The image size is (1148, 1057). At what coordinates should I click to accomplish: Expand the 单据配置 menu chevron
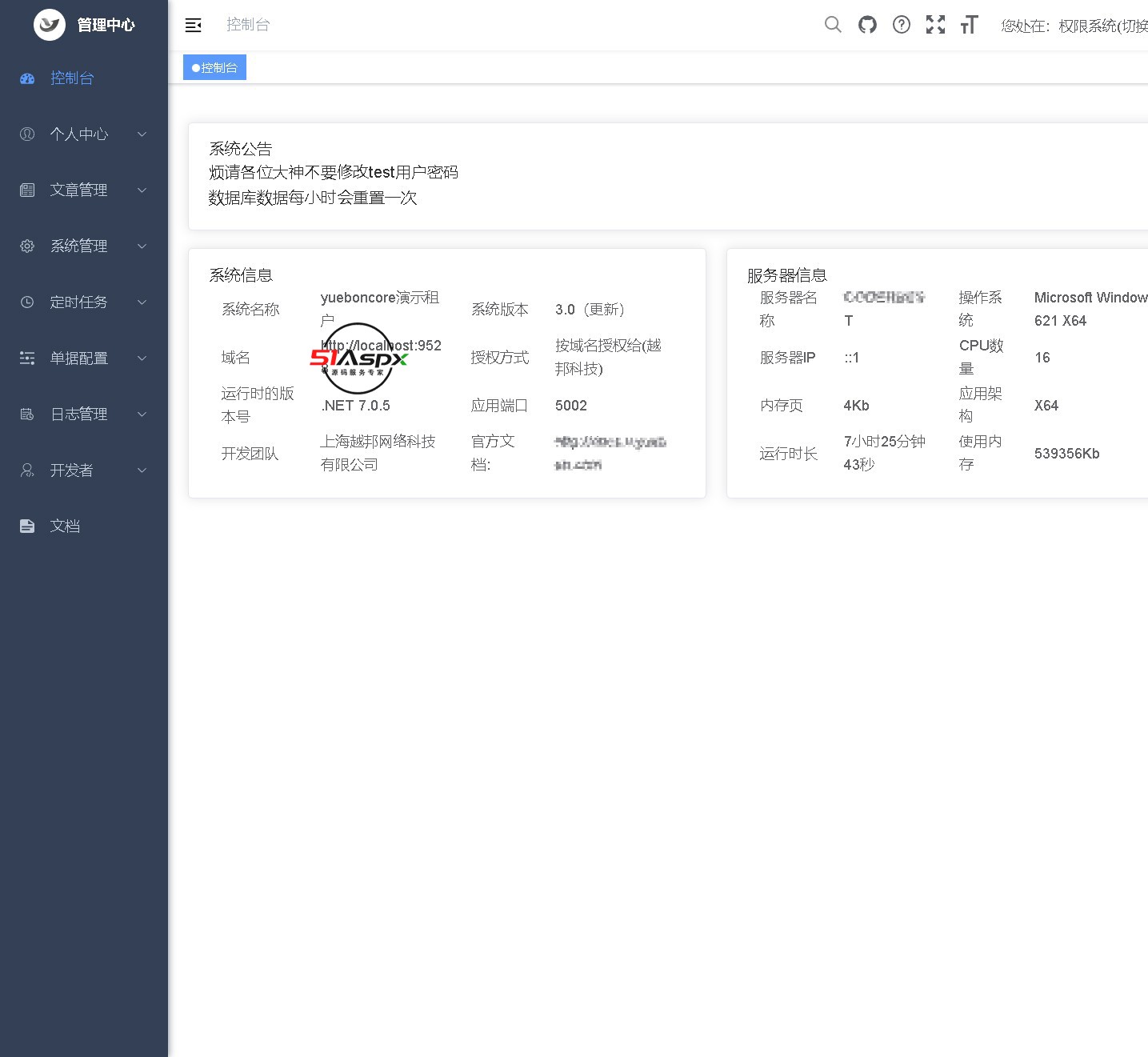coord(142,358)
